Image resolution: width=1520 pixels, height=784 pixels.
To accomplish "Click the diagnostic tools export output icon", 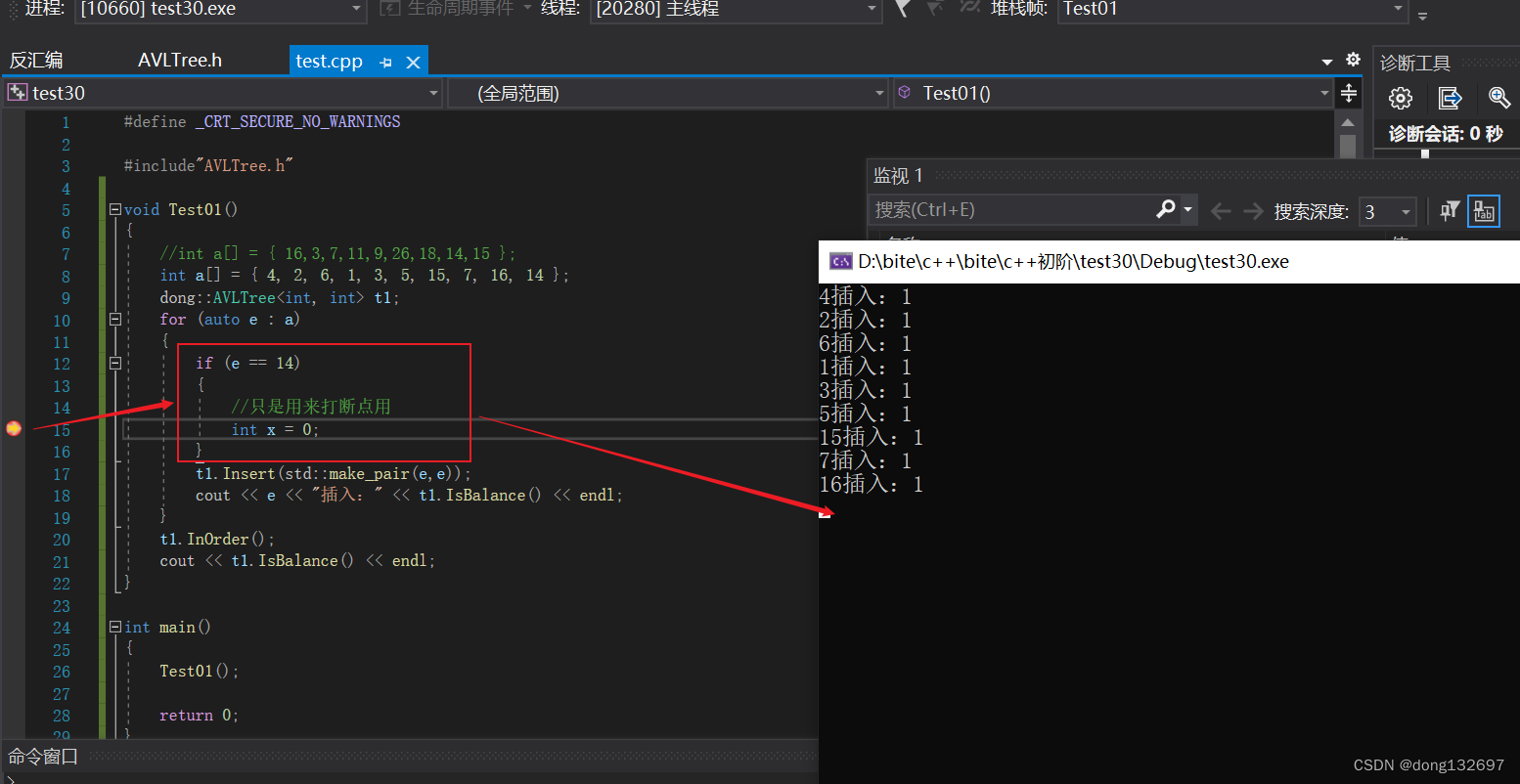I will tap(1450, 98).
